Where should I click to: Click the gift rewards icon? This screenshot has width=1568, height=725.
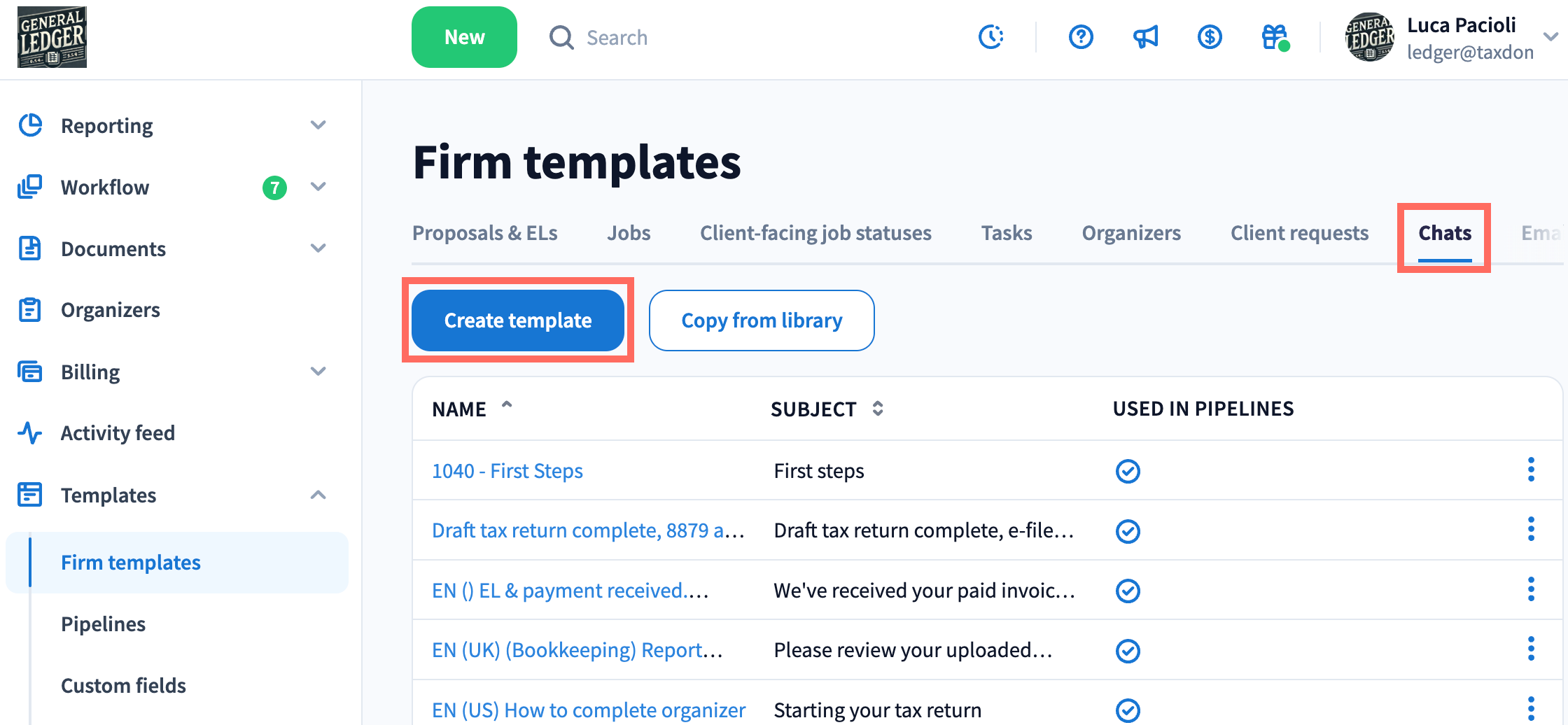[1275, 37]
